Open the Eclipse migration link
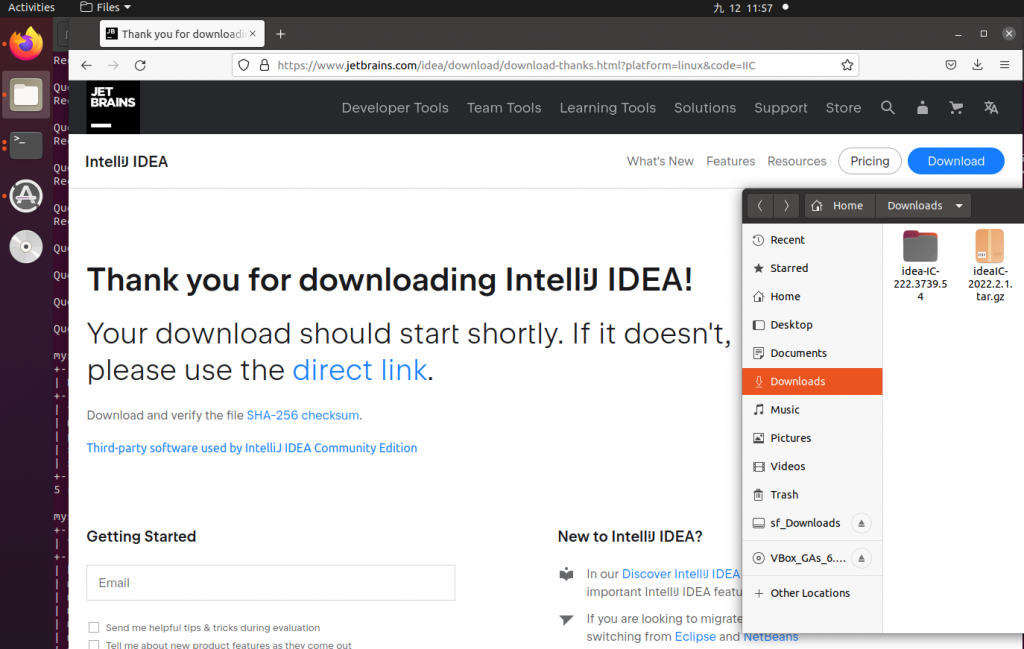The image size is (1024, 649). 695,637
